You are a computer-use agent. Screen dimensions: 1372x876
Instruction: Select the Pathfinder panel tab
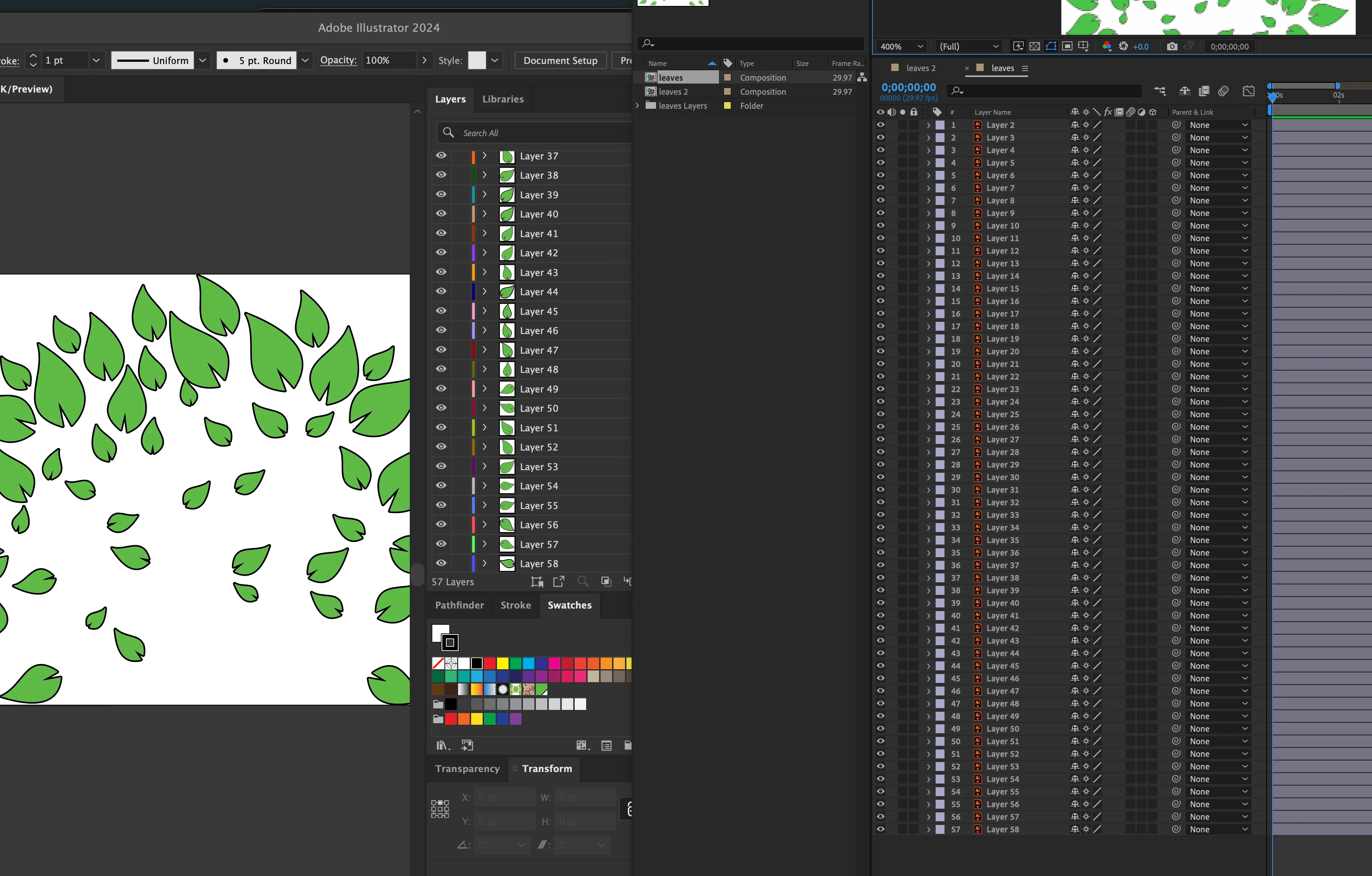[x=459, y=605]
